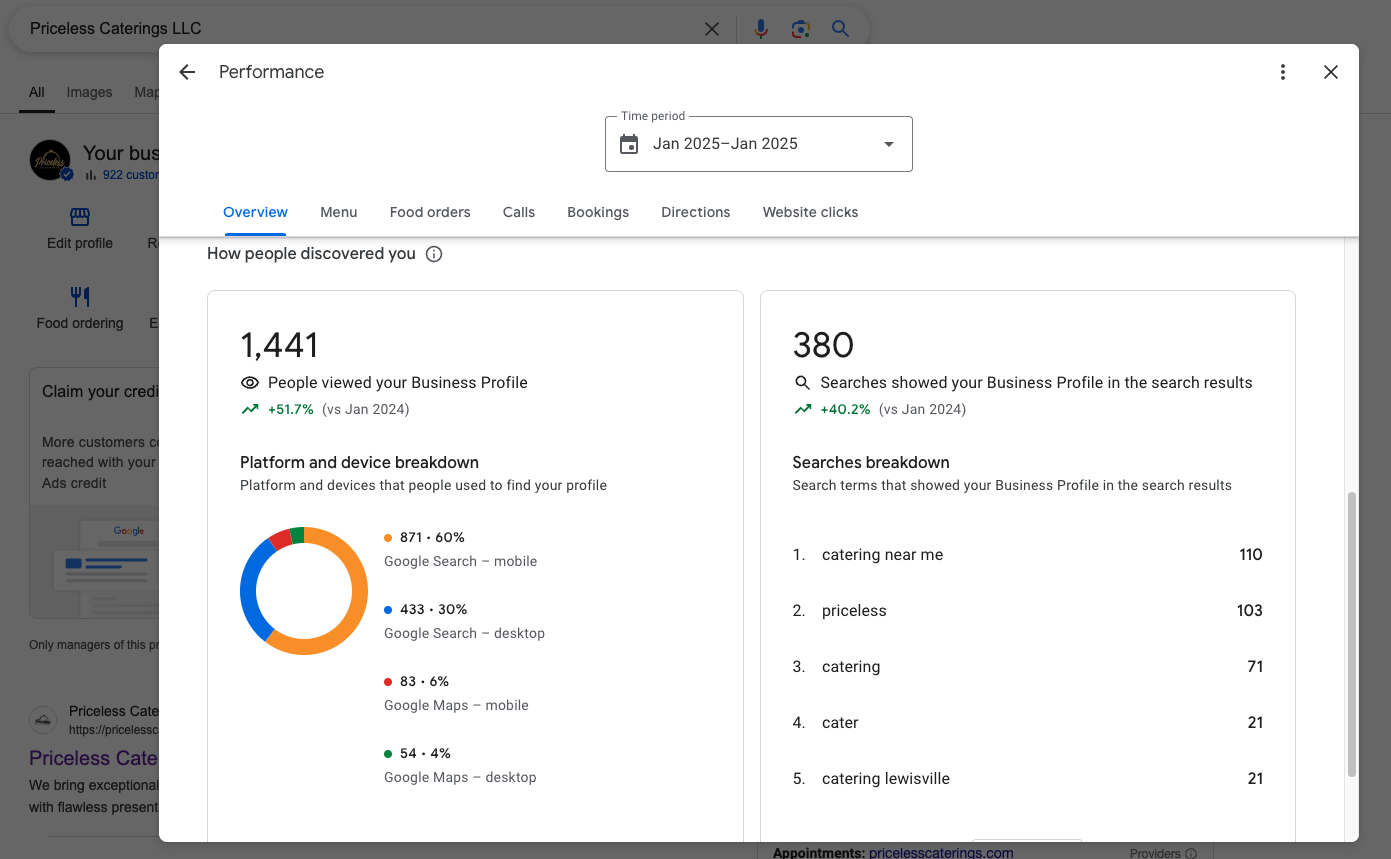Click the '54 • 4%' value
Image resolution: width=1391 pixels, height=859 pixels.
pyautogui.click(x=425, y=754)
